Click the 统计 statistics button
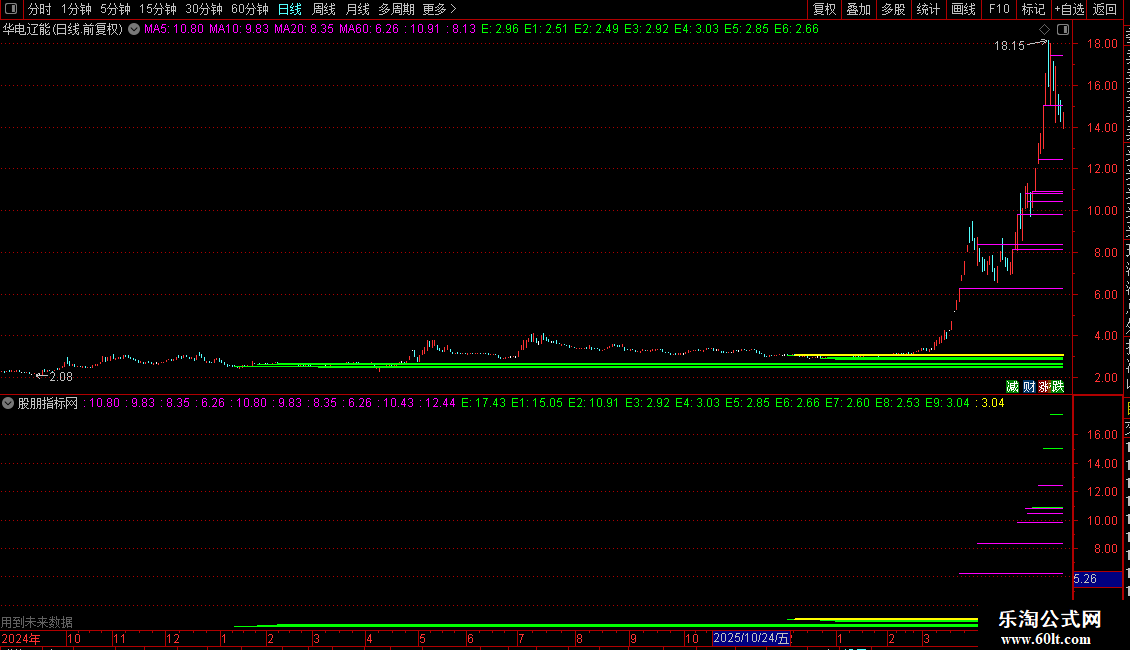 (x=928, y=9)
